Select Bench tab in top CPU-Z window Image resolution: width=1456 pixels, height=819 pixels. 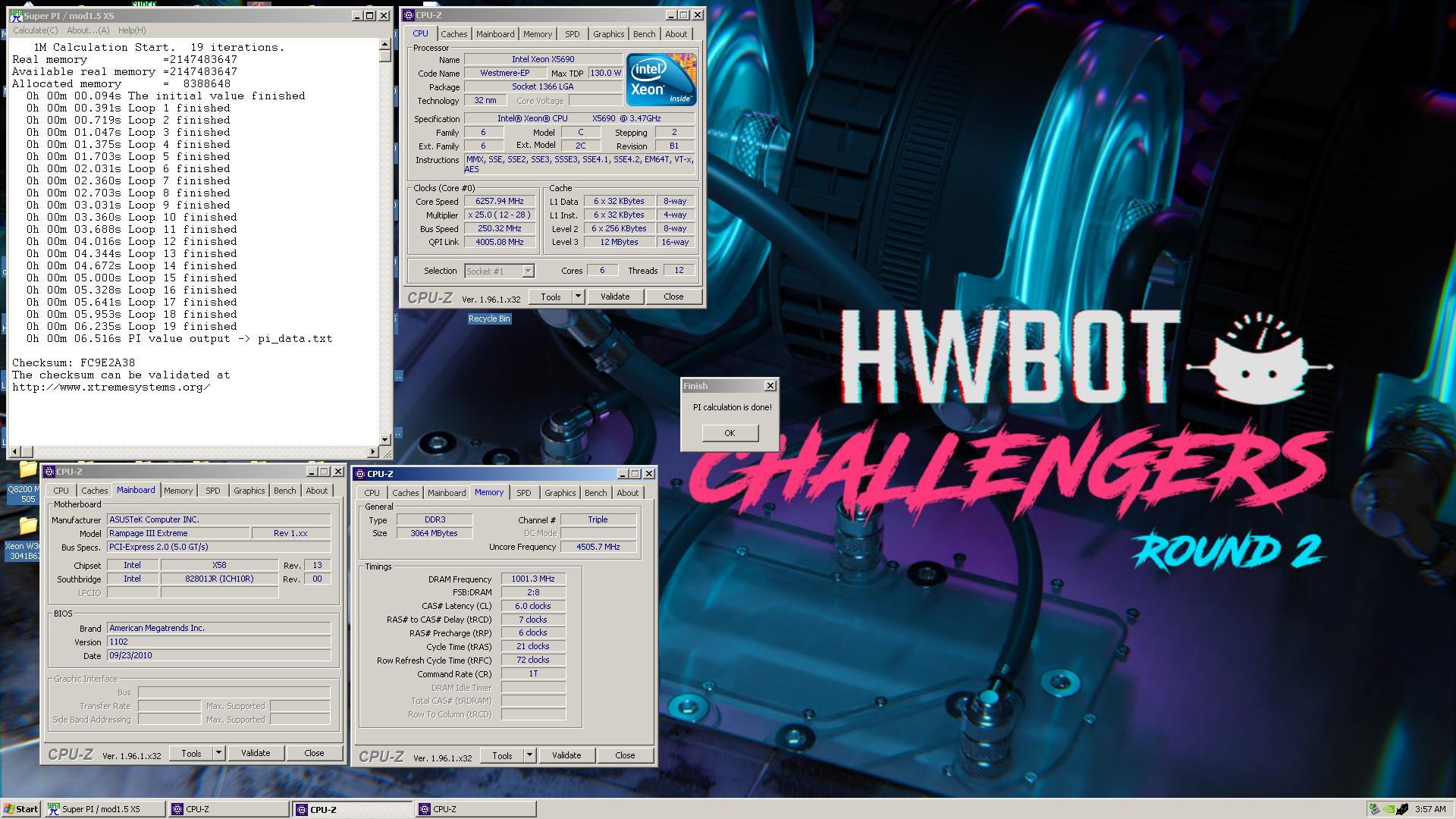[644, 34]
